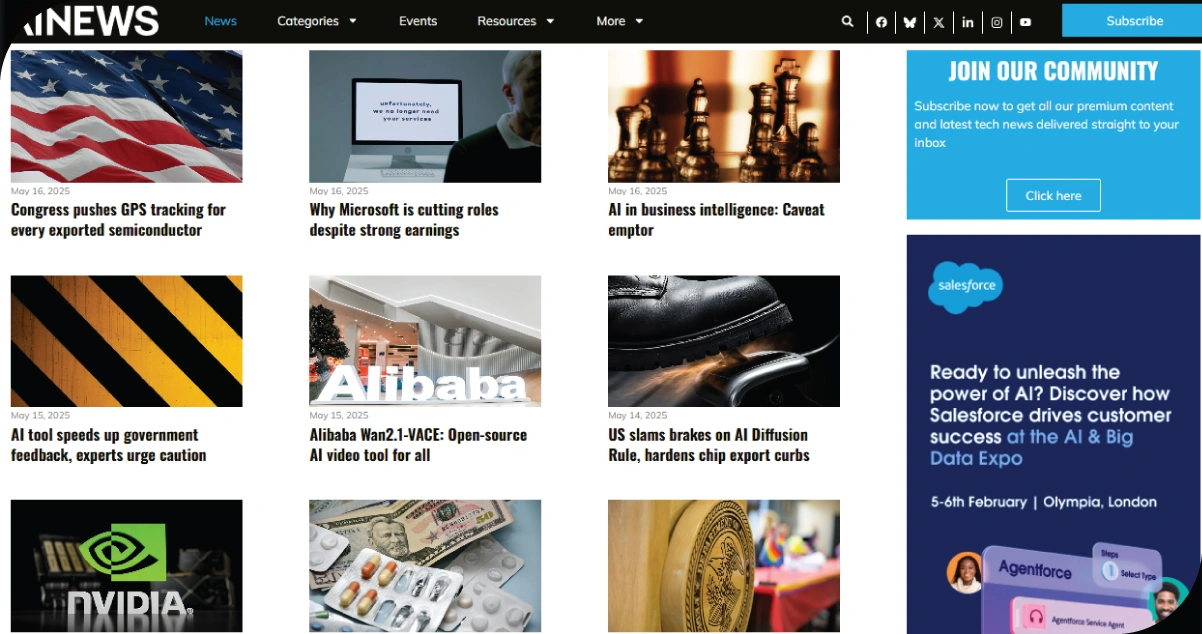Open the NVIDIA logo article thumbnail
This screenshot has width=1202, height=634.
click(126, 566)
